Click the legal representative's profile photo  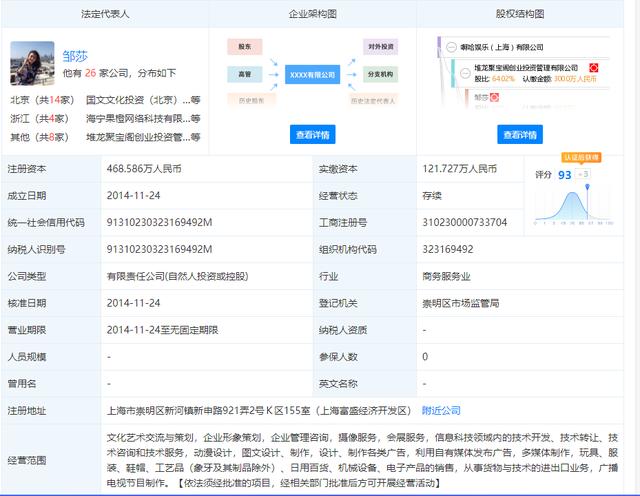click(x=32, y=63)
